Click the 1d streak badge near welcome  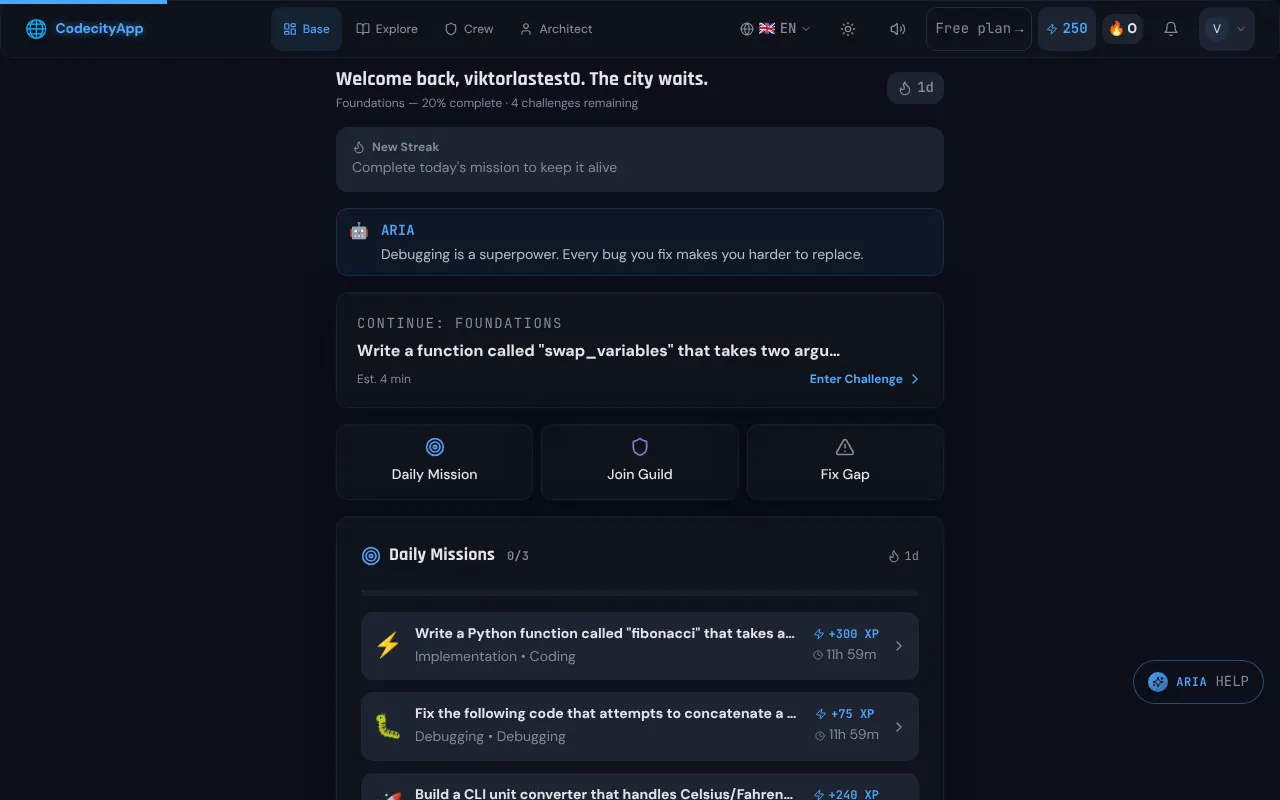(915, 88)
